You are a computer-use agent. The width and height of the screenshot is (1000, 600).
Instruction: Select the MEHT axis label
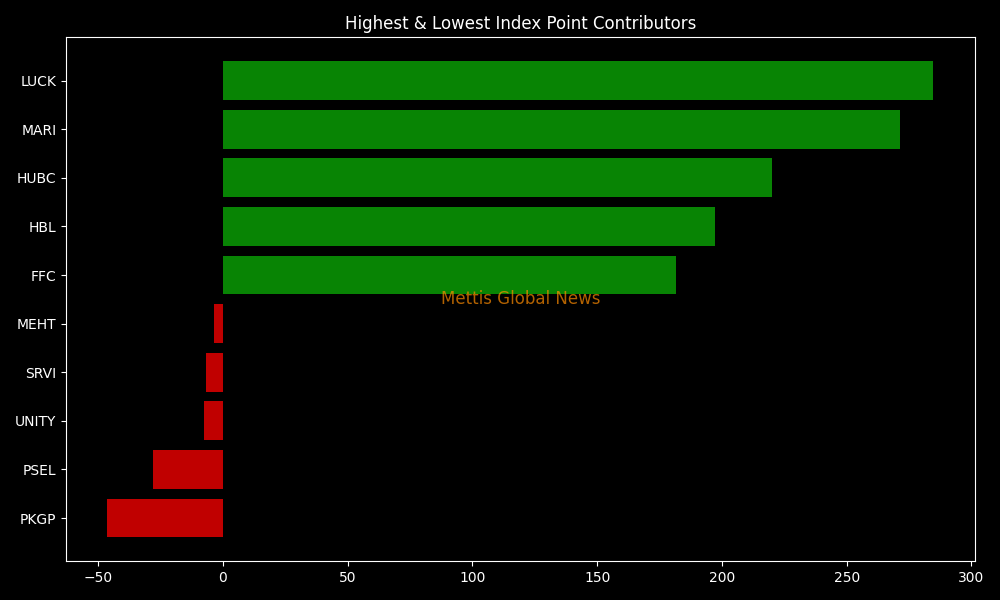tap(36, 325)
